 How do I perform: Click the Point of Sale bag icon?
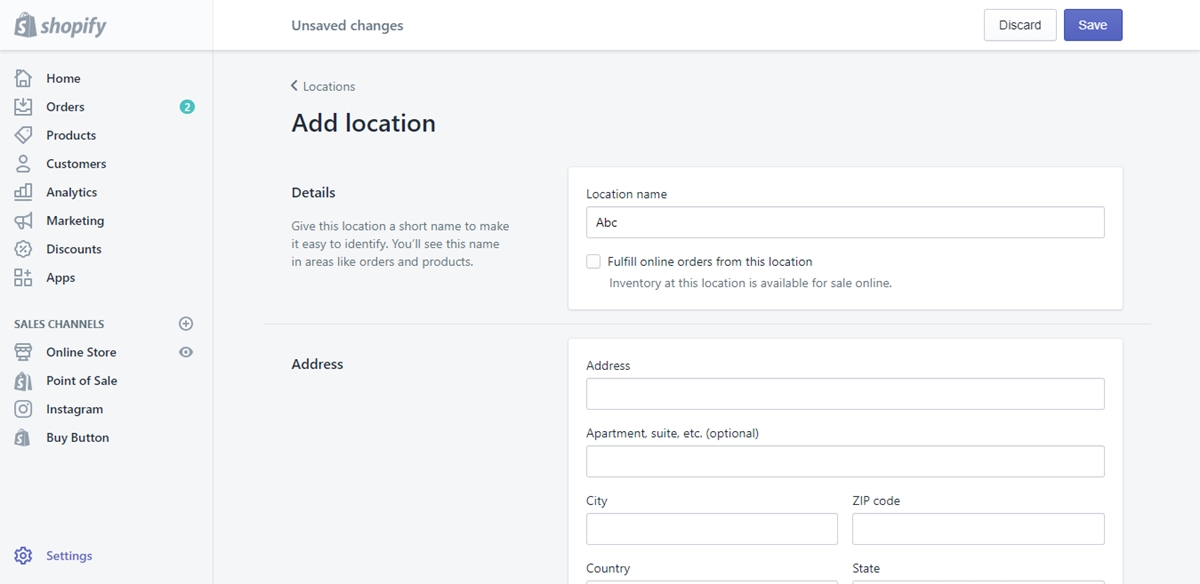24,381
